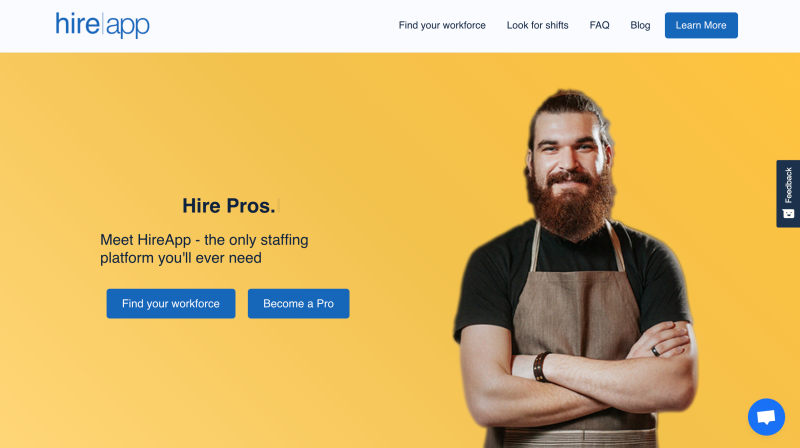Click the Hire Pros. headline text
Viewport: 800px width, 448px height.
229,206
